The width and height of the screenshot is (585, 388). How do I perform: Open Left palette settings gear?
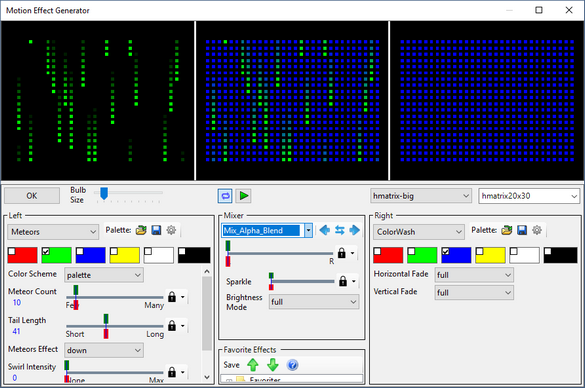click(171, 230)
